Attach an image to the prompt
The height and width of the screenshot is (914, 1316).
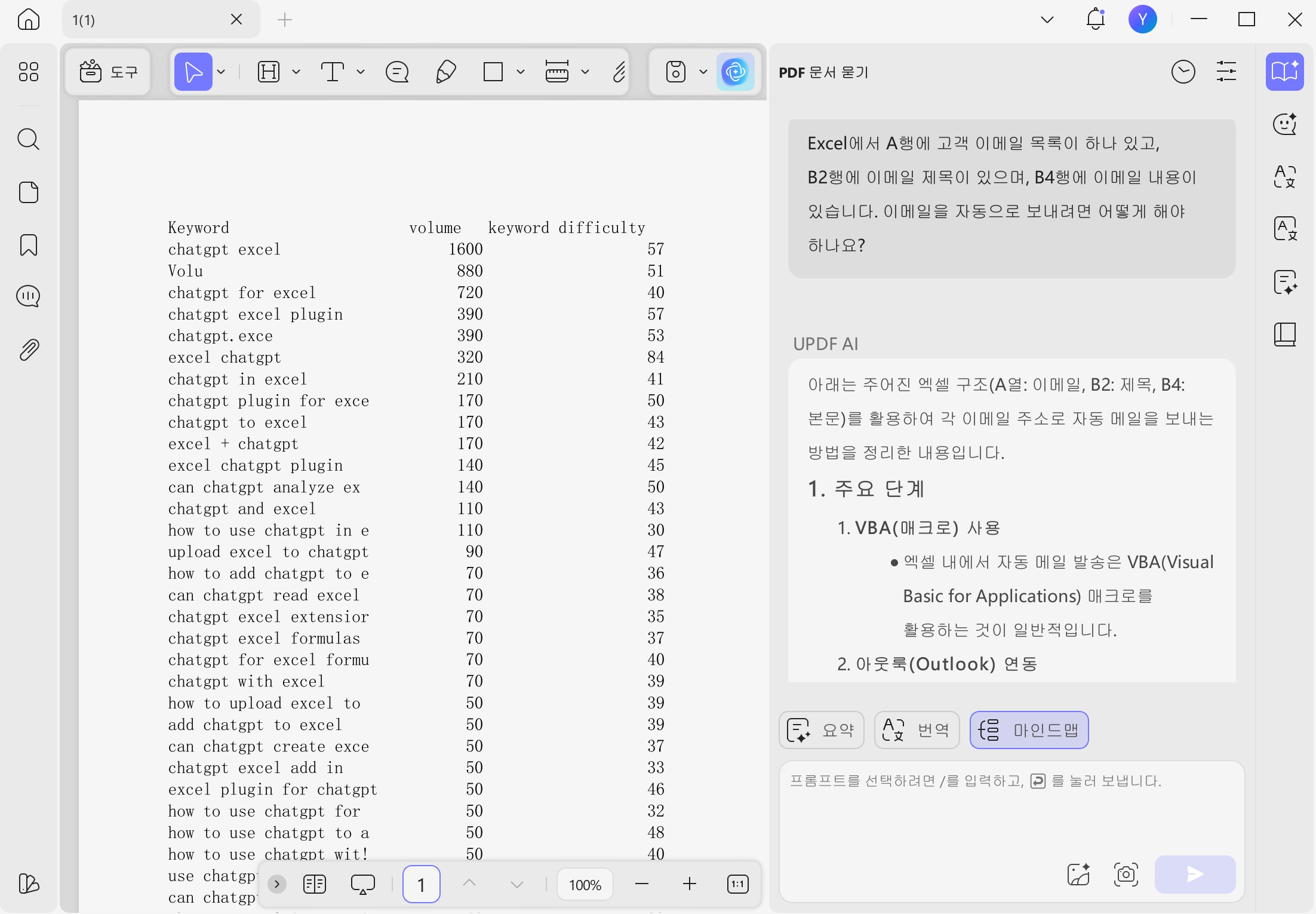(x=1078, y=875)
